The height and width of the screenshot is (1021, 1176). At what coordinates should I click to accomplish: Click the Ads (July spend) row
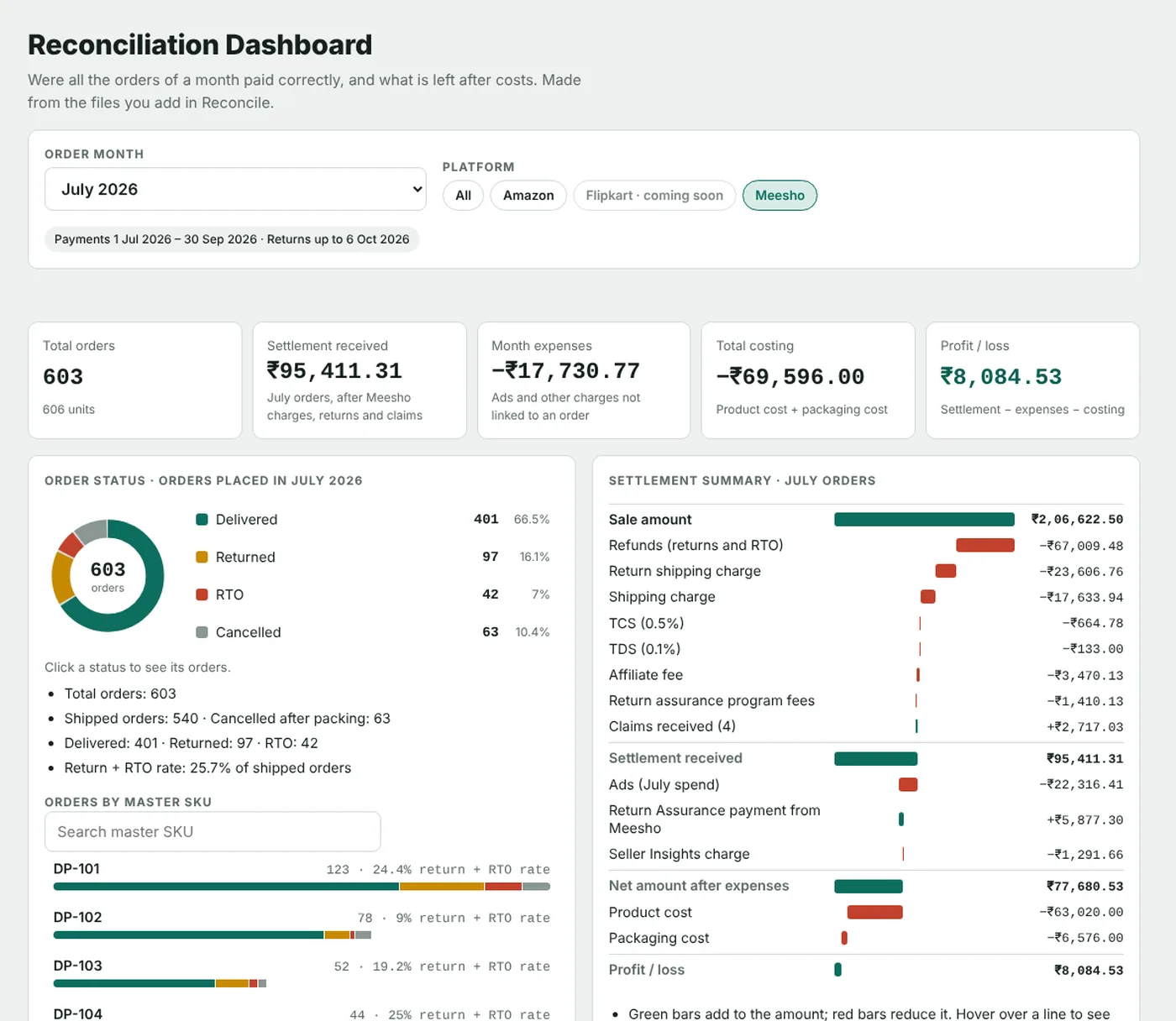[866, 784]
